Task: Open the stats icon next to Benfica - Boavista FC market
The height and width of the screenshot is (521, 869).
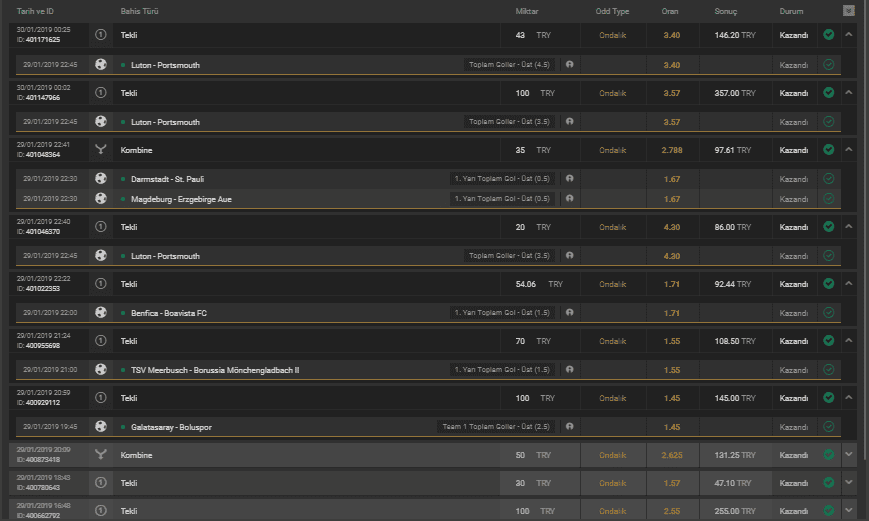Action: pos(570,313)
